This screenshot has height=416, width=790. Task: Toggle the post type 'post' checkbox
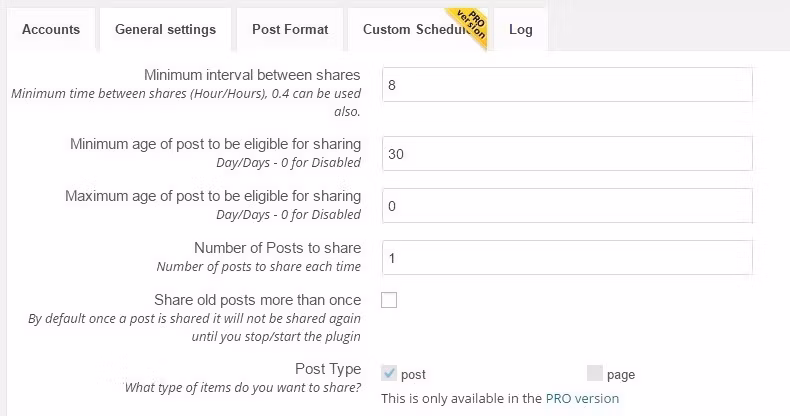click(x=389, y=374)
